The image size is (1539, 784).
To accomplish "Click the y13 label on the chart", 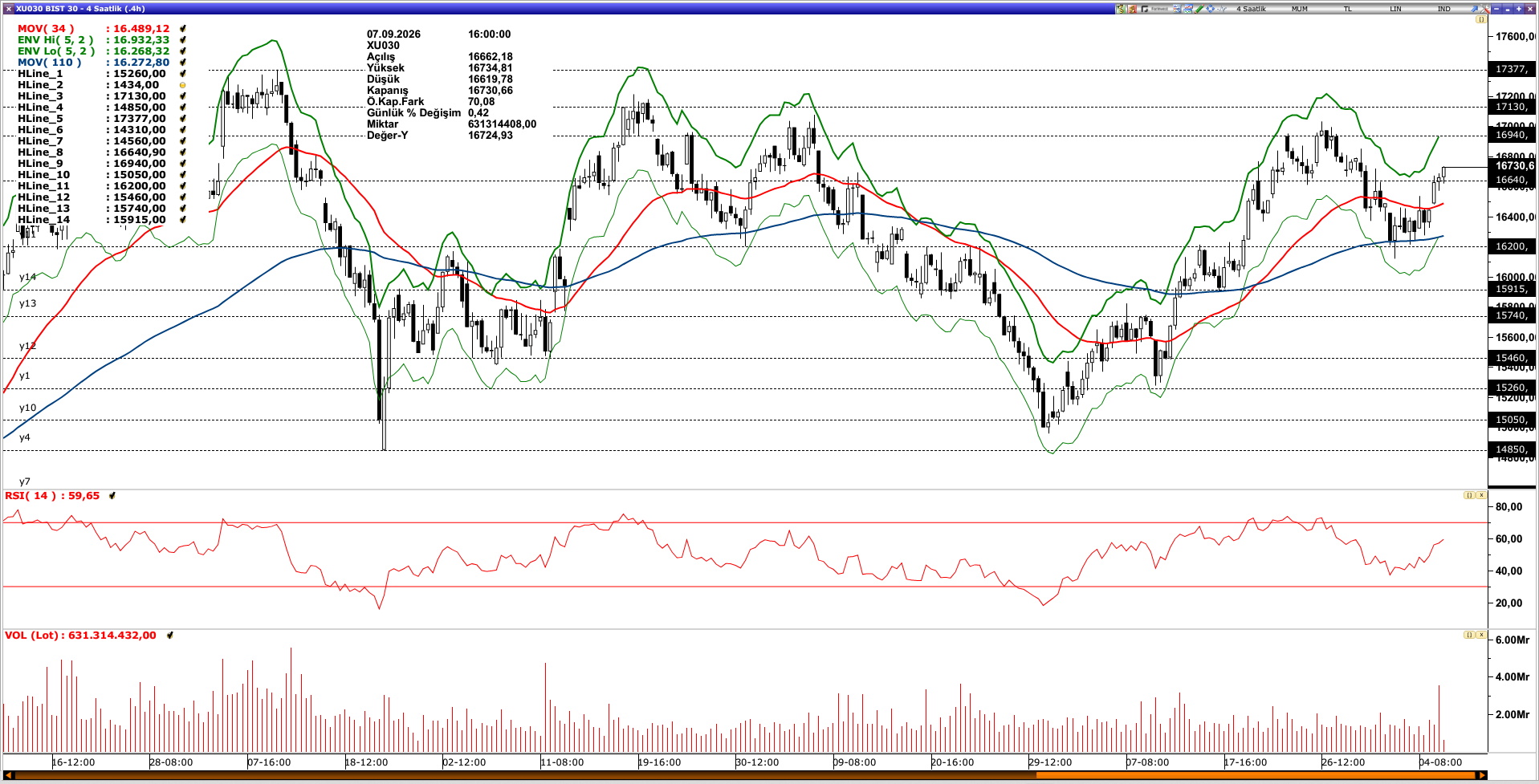I will pos(27,303).
